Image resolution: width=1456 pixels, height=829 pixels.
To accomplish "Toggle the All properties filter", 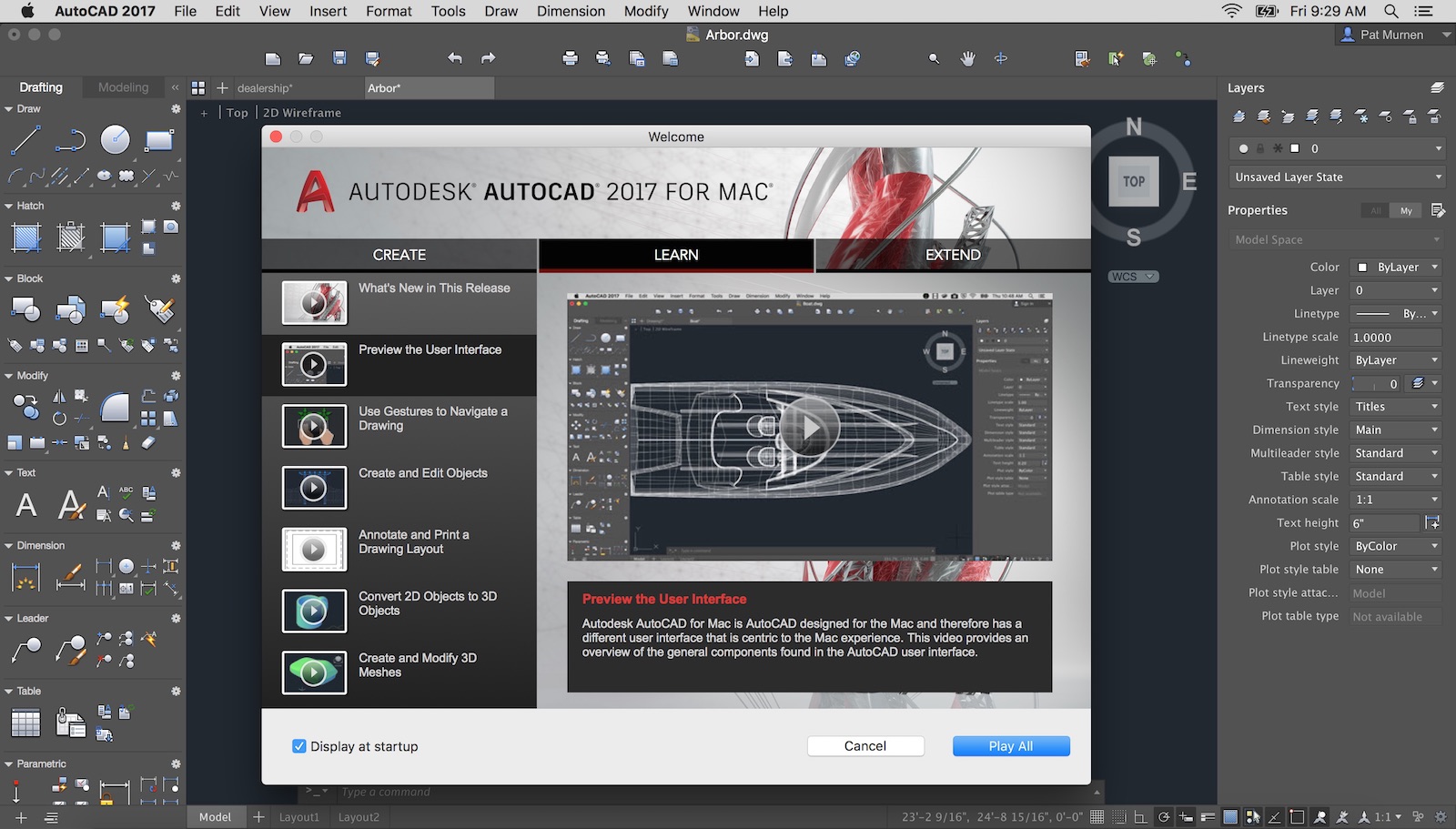I will tap(1376, 210).
